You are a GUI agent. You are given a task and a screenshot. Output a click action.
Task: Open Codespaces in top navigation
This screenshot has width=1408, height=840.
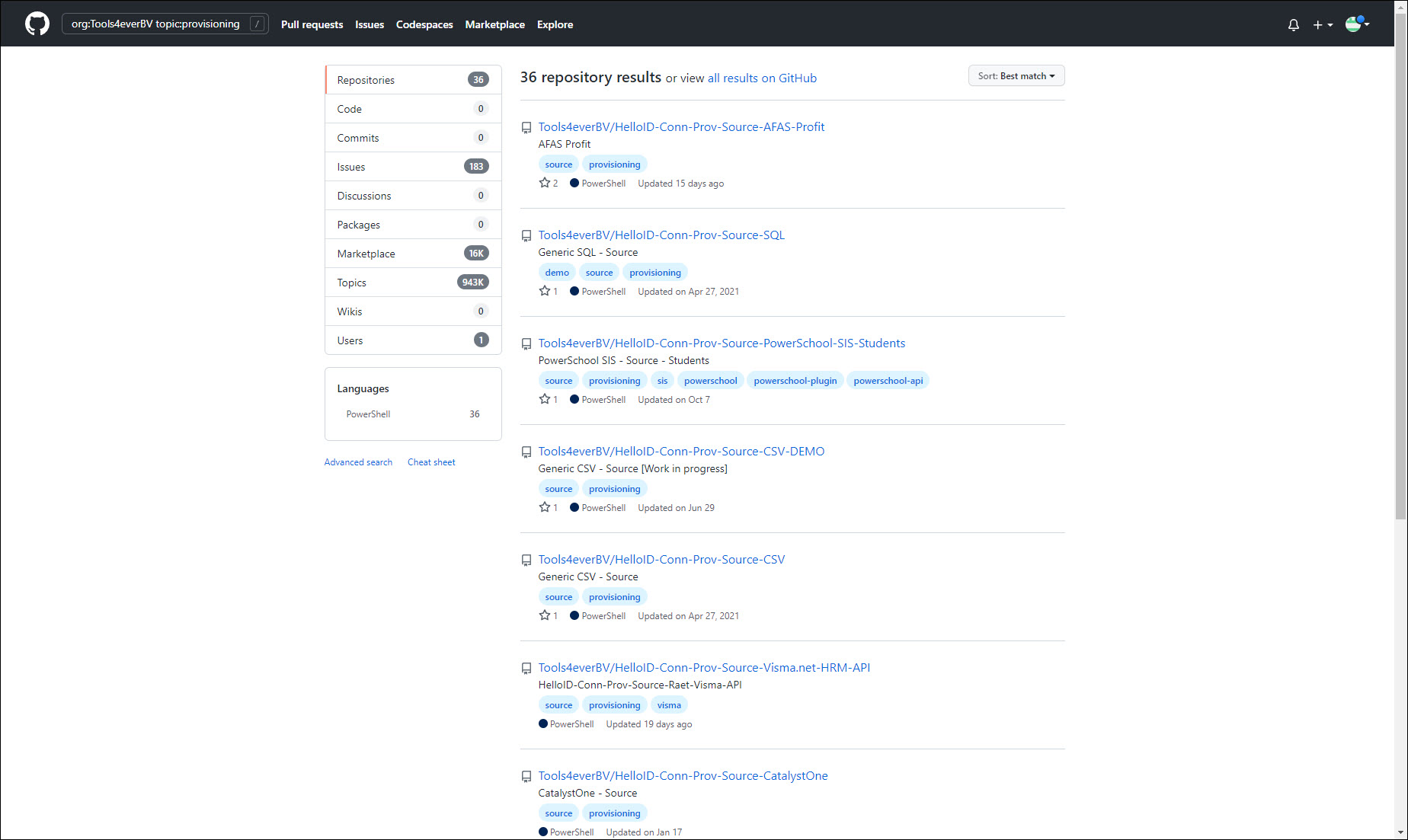point(424,24)
